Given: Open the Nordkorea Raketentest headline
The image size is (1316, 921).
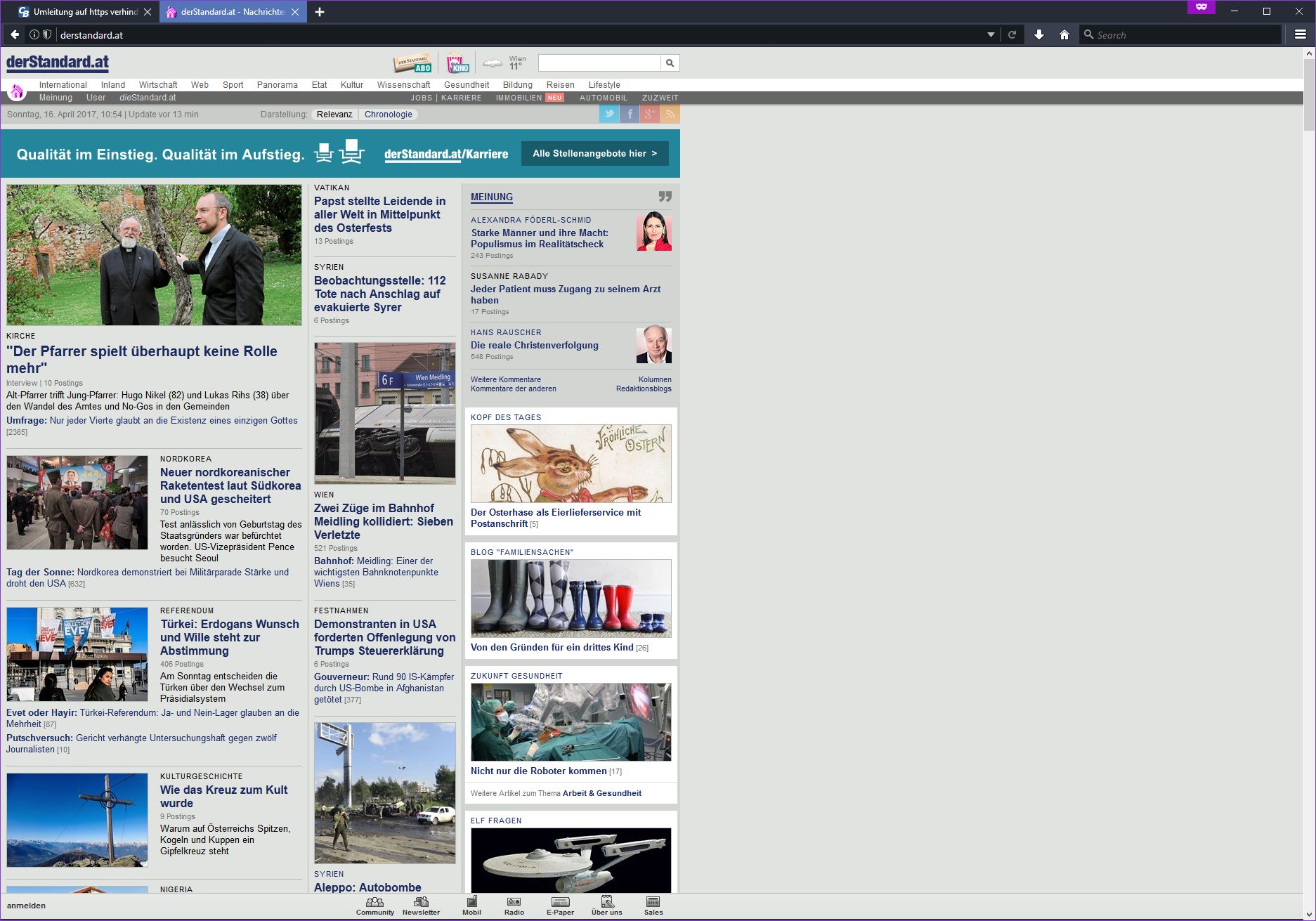Looking at the screenshot, I should pos(230,485).
